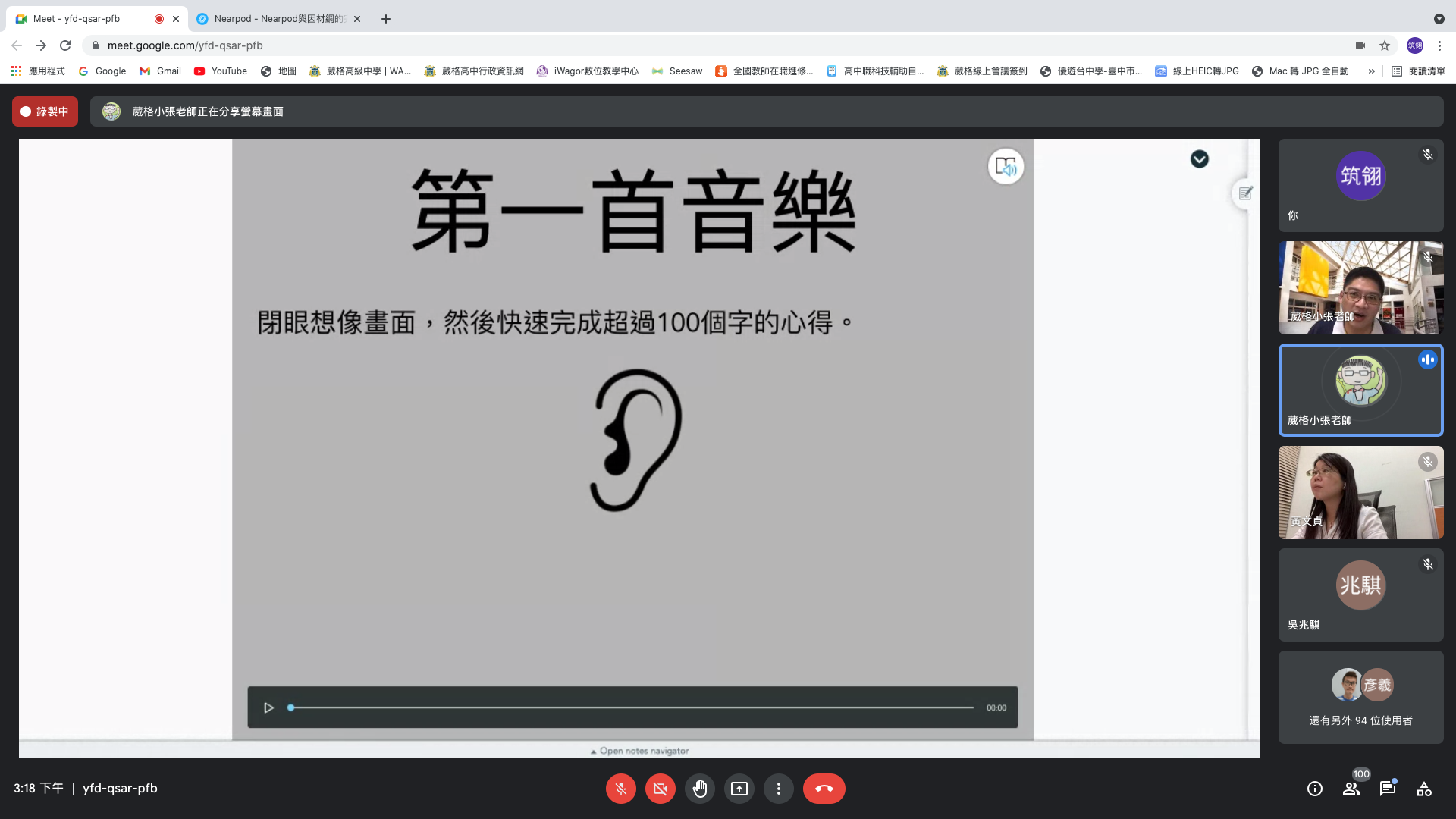Viewport: 1456px width, 819px height.
Task: Toggle the camera off button
Action: click(x=660, y=789)
